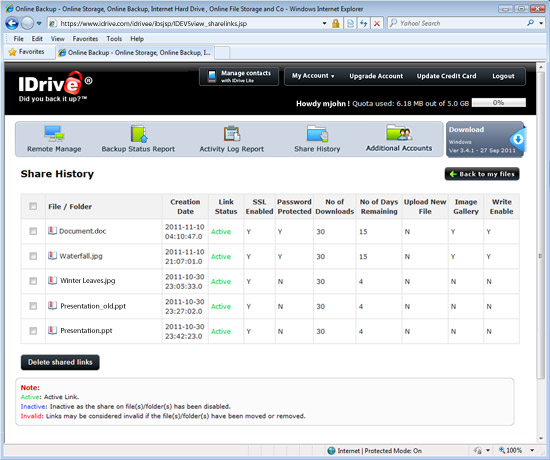This screenshot has width=550, height=460.
Task: Expand the zoom level dropdown at 100%
Action: click(x=532, y=450)
